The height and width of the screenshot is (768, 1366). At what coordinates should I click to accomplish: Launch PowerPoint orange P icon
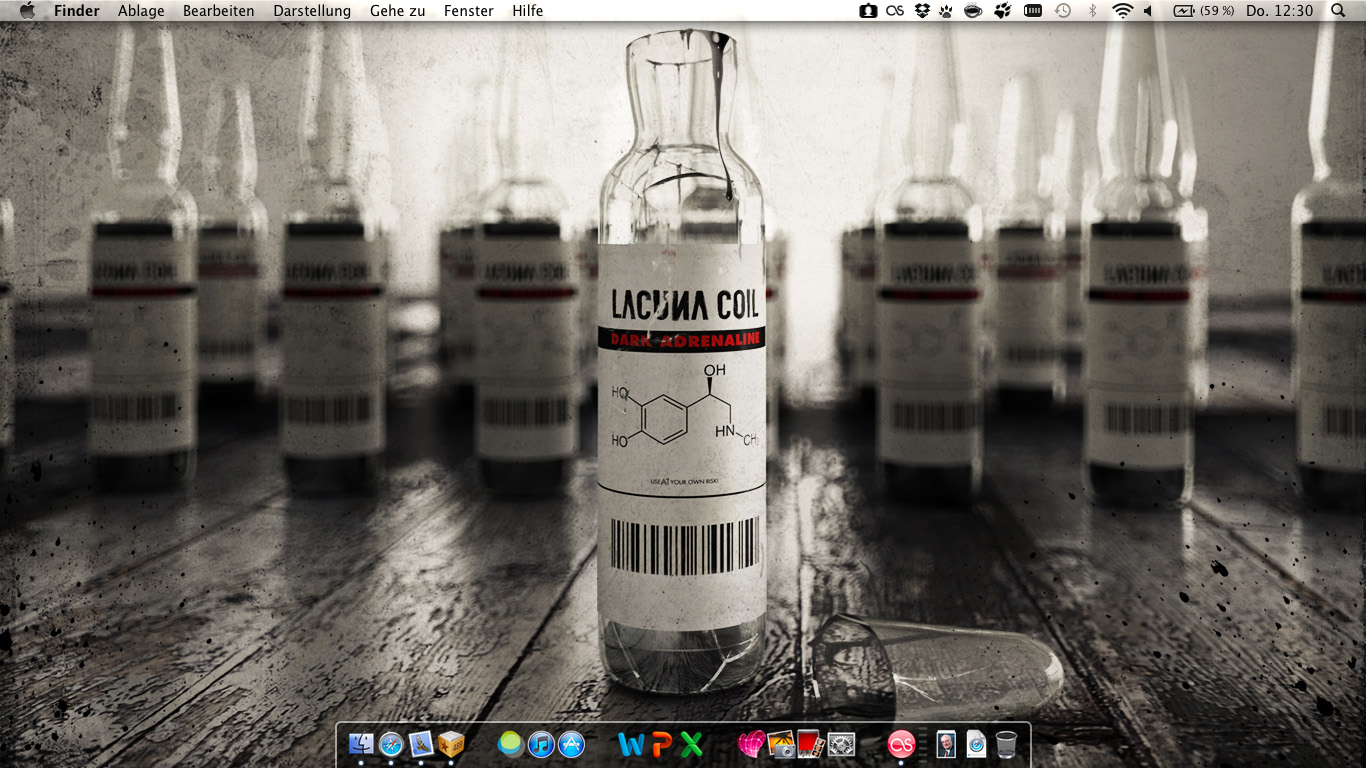click(661, 745)
